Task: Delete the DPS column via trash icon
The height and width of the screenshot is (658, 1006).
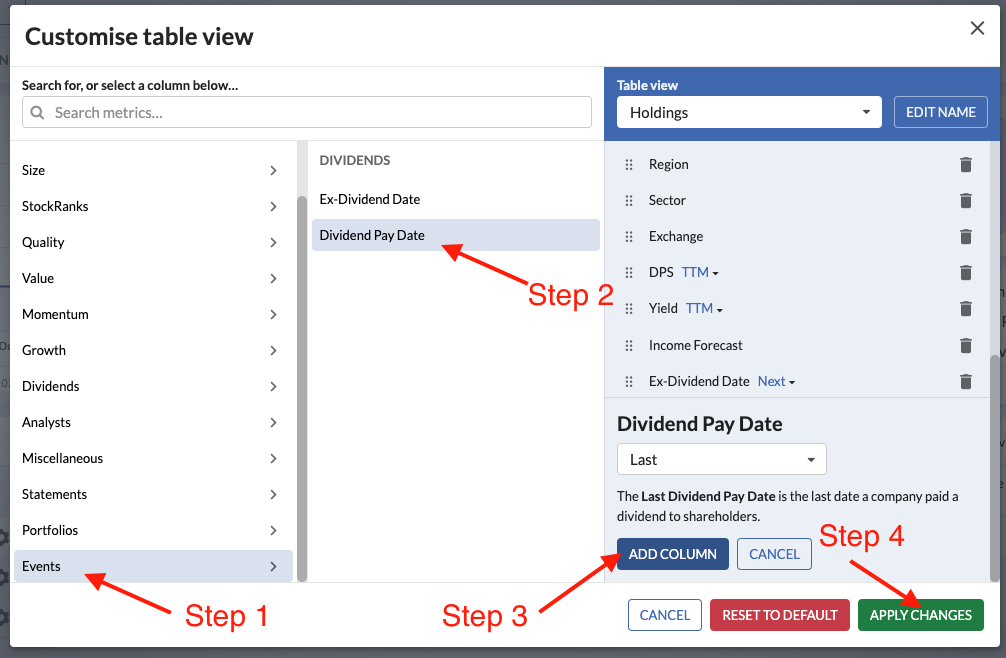Action: (x=965, y=272)
